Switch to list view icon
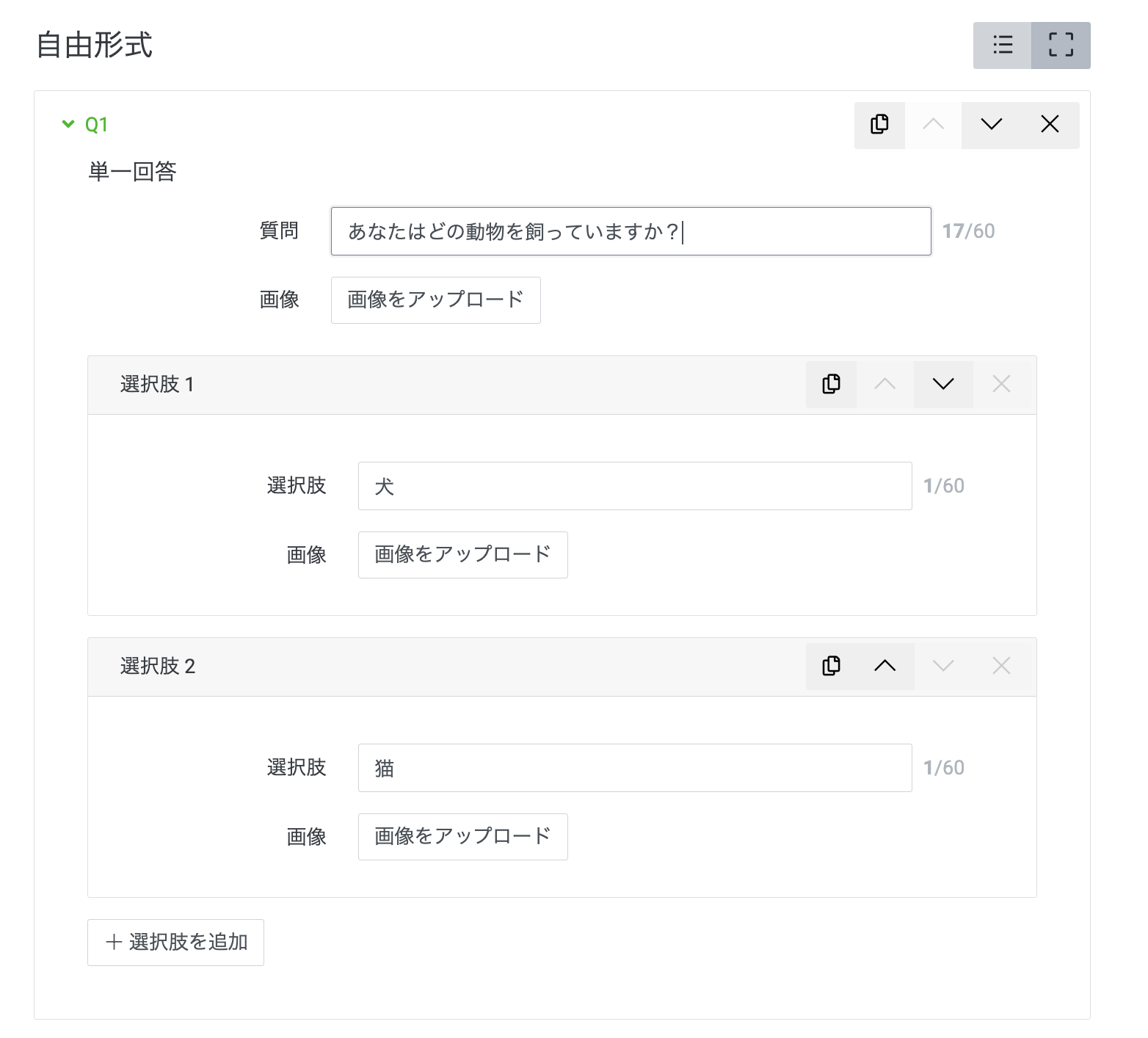 click(1003, 46)
